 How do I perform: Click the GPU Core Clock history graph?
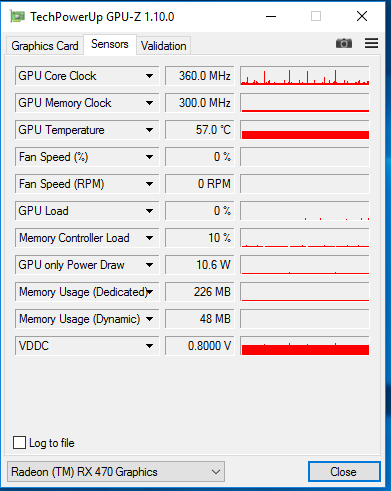point(305,76)
